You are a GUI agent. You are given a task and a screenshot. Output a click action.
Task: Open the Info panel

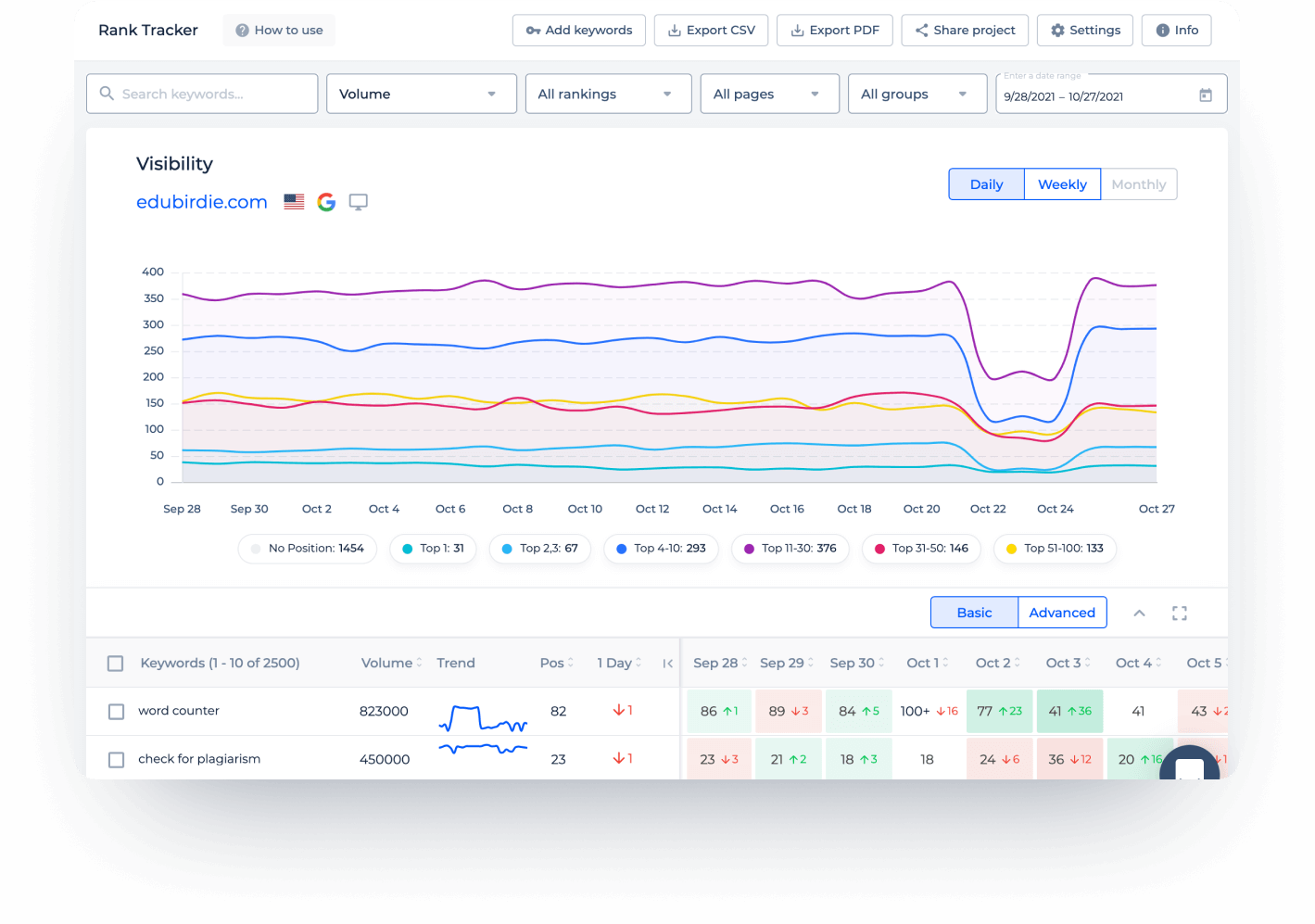[x=1177, y=31]
